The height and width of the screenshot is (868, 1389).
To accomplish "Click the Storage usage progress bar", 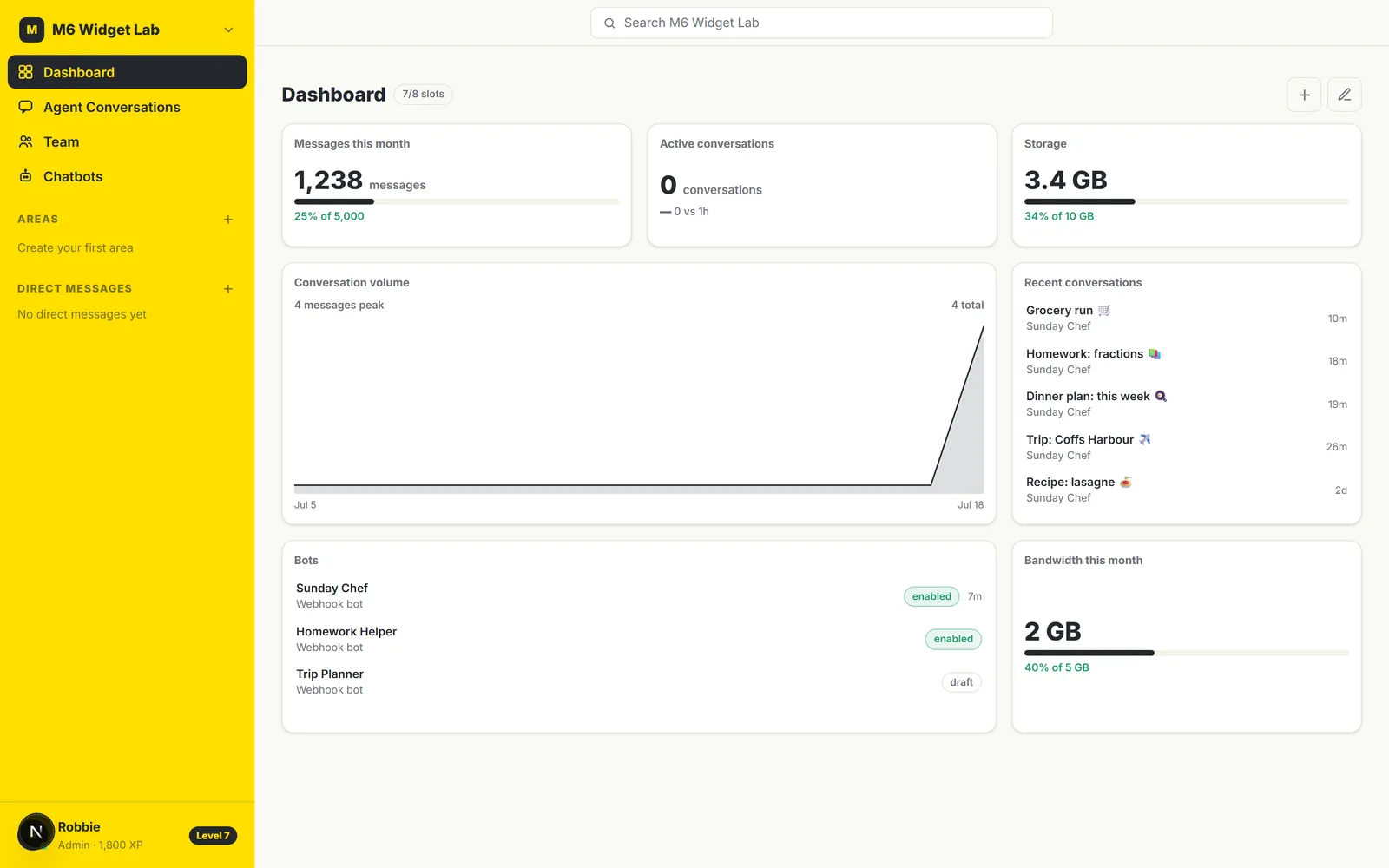I will [x=1187, y=201].
